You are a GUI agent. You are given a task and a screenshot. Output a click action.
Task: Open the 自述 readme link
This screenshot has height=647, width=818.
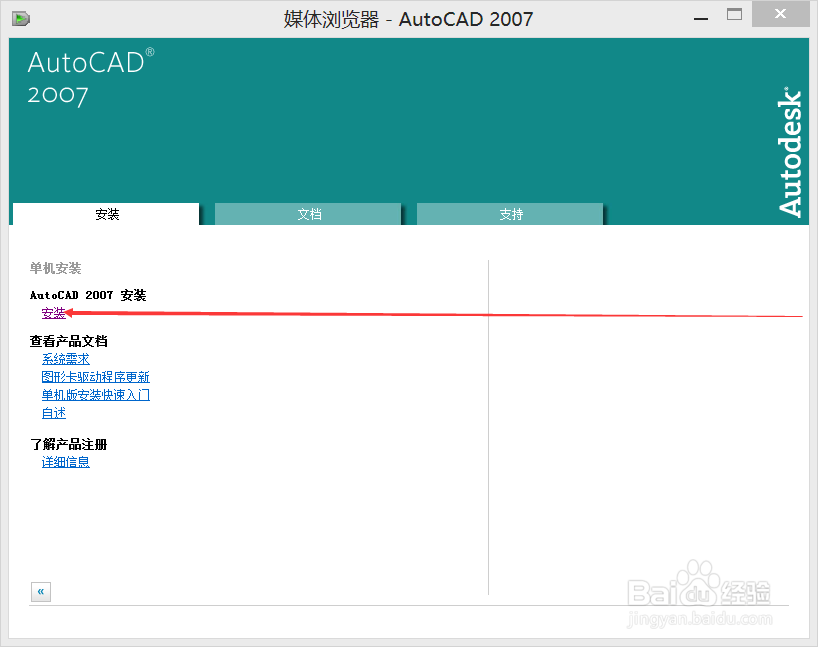[x=54, y=413]
